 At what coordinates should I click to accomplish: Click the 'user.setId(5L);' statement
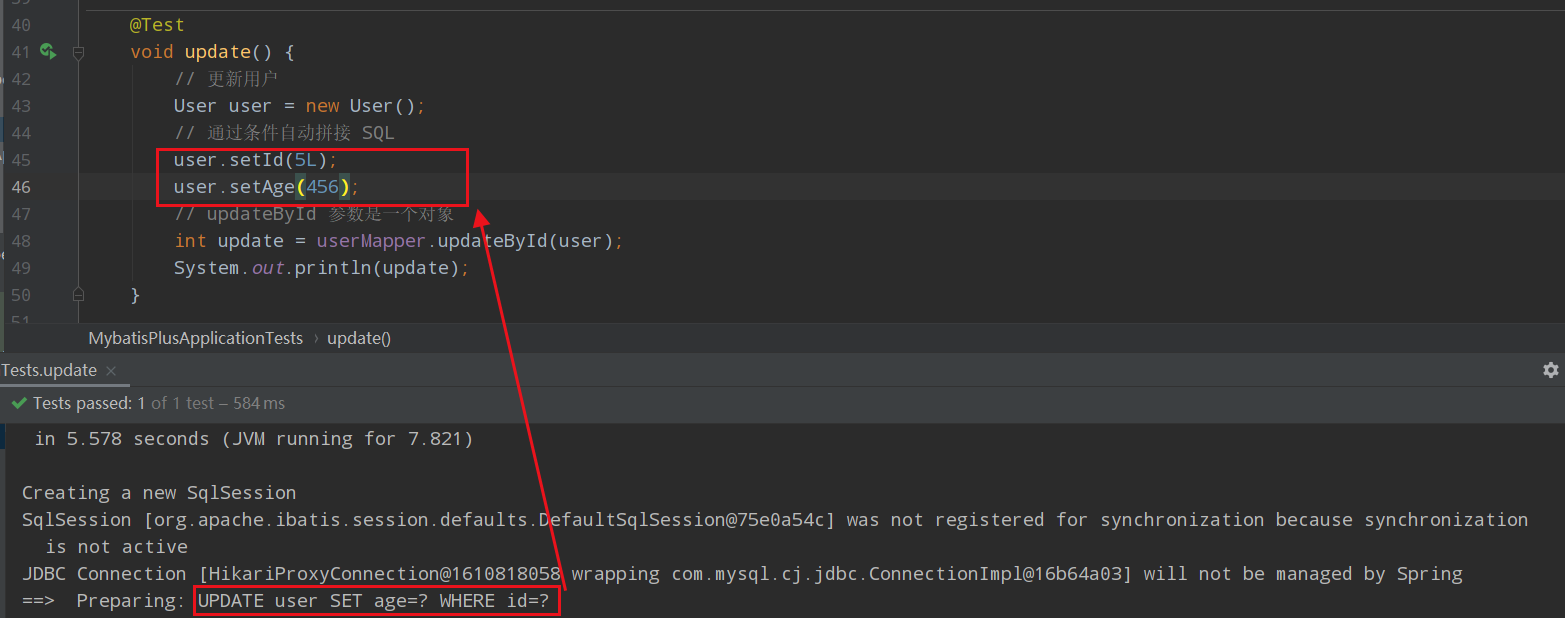click(256, 160)
